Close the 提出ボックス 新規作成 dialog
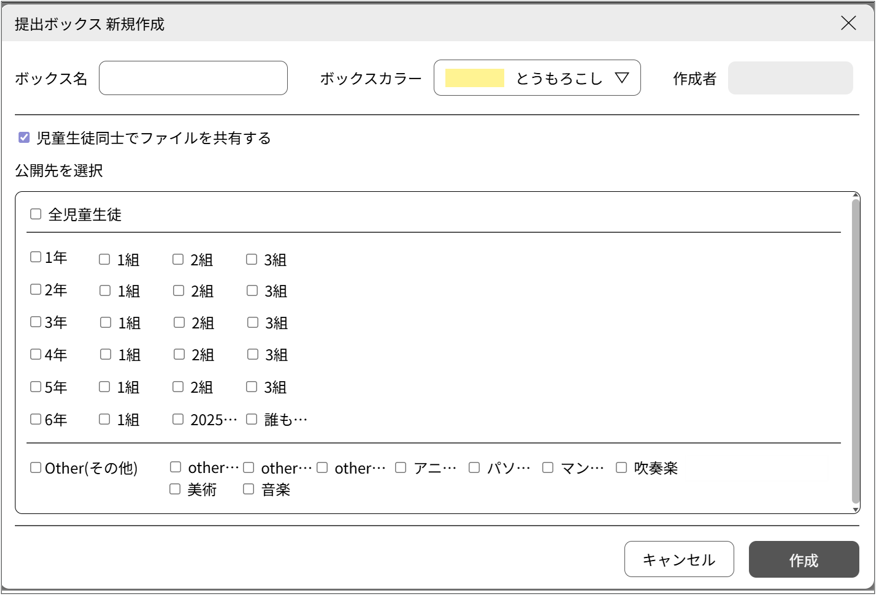The width and height of the screenshot is (876, 595). click(848, 23)
